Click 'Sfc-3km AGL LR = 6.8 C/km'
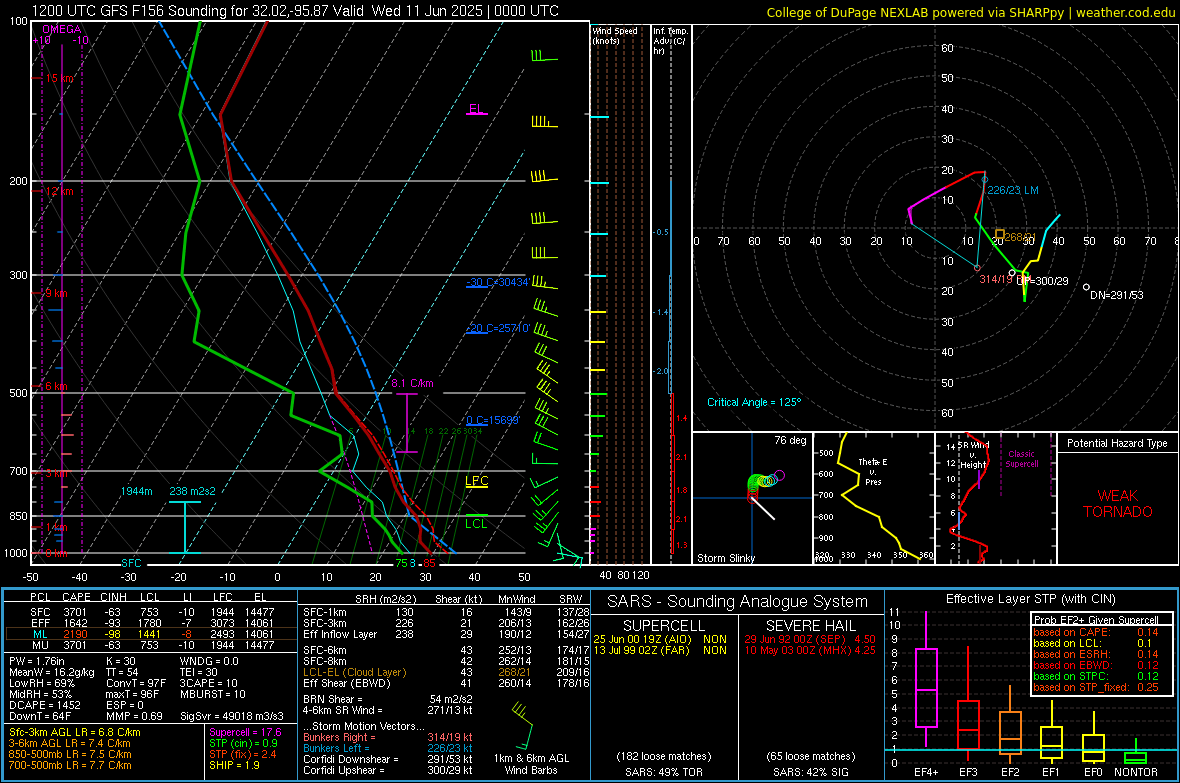This screenshot has width=1180, height=783. (x=75, y=732)
